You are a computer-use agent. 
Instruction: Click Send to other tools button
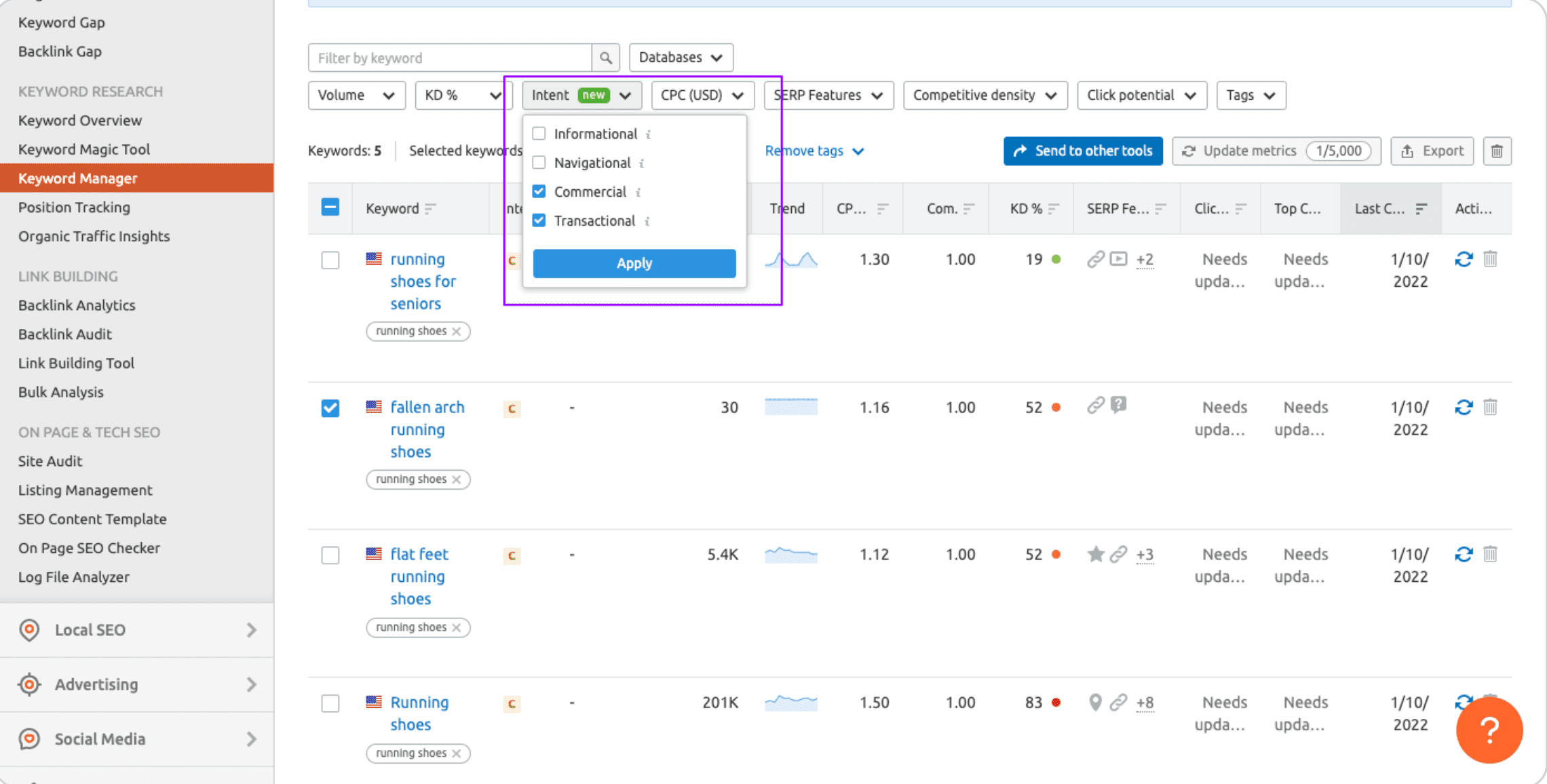click(1083, 151)
